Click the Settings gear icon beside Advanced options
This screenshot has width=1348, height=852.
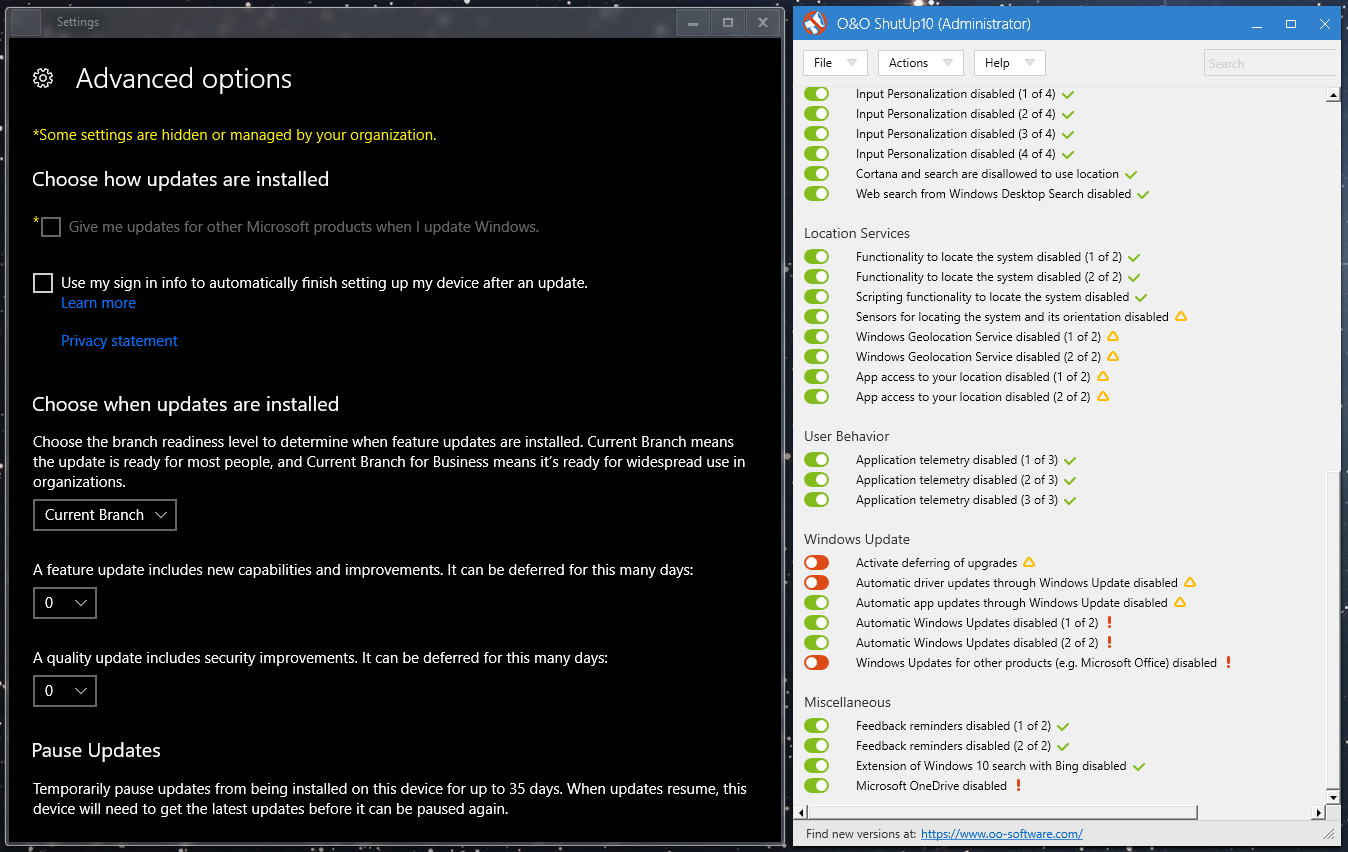[x=43, y=79]
